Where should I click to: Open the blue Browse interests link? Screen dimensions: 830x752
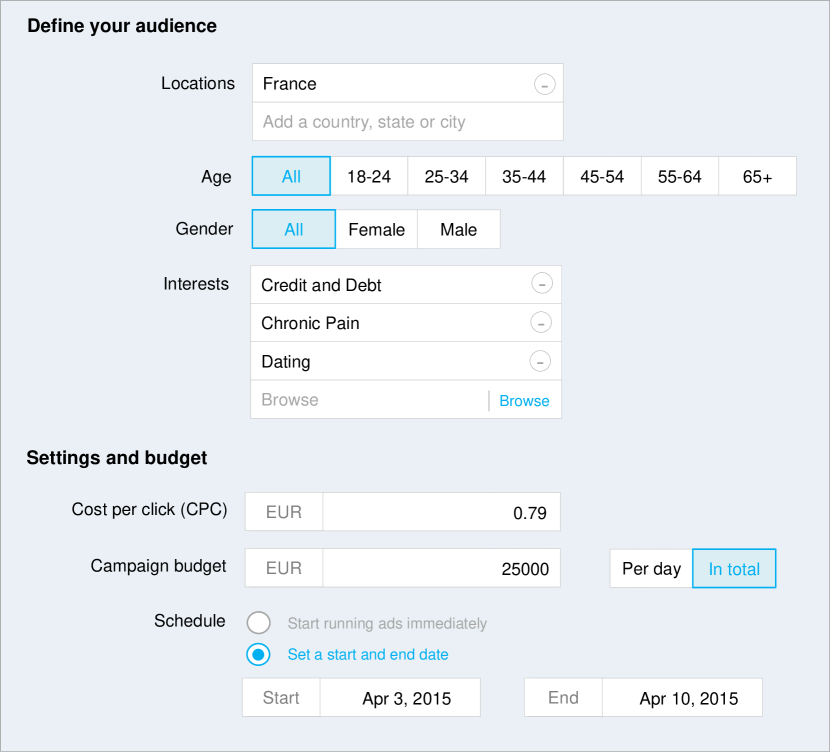point(524,401)
